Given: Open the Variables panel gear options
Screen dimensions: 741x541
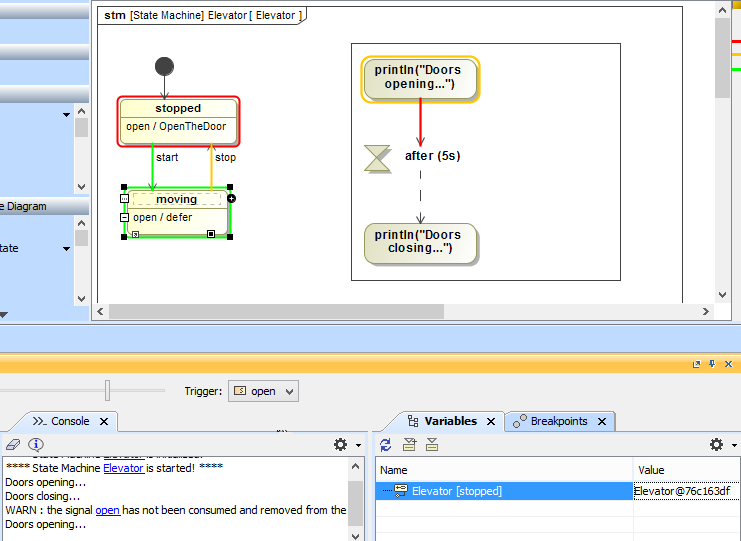Looking at the screenshot, I should (x=716, y=445).
